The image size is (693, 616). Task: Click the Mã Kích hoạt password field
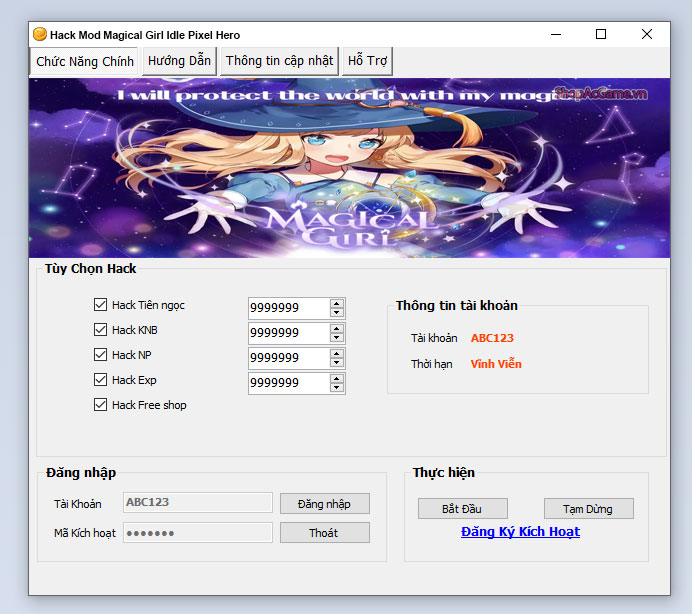coord(198,532)
